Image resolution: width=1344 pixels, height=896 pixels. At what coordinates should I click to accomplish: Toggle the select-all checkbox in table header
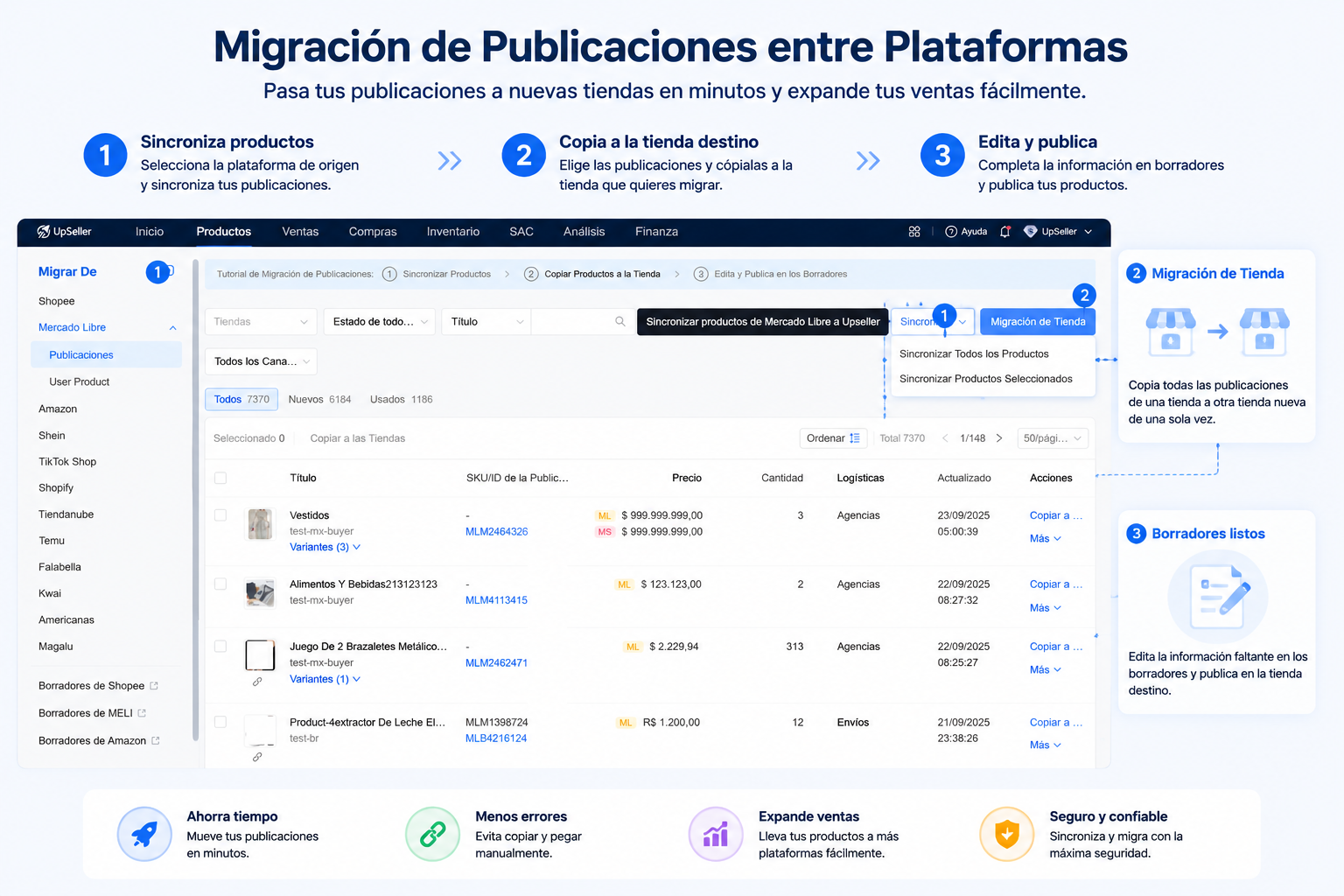pyautogui.click(x=220, y=478)
